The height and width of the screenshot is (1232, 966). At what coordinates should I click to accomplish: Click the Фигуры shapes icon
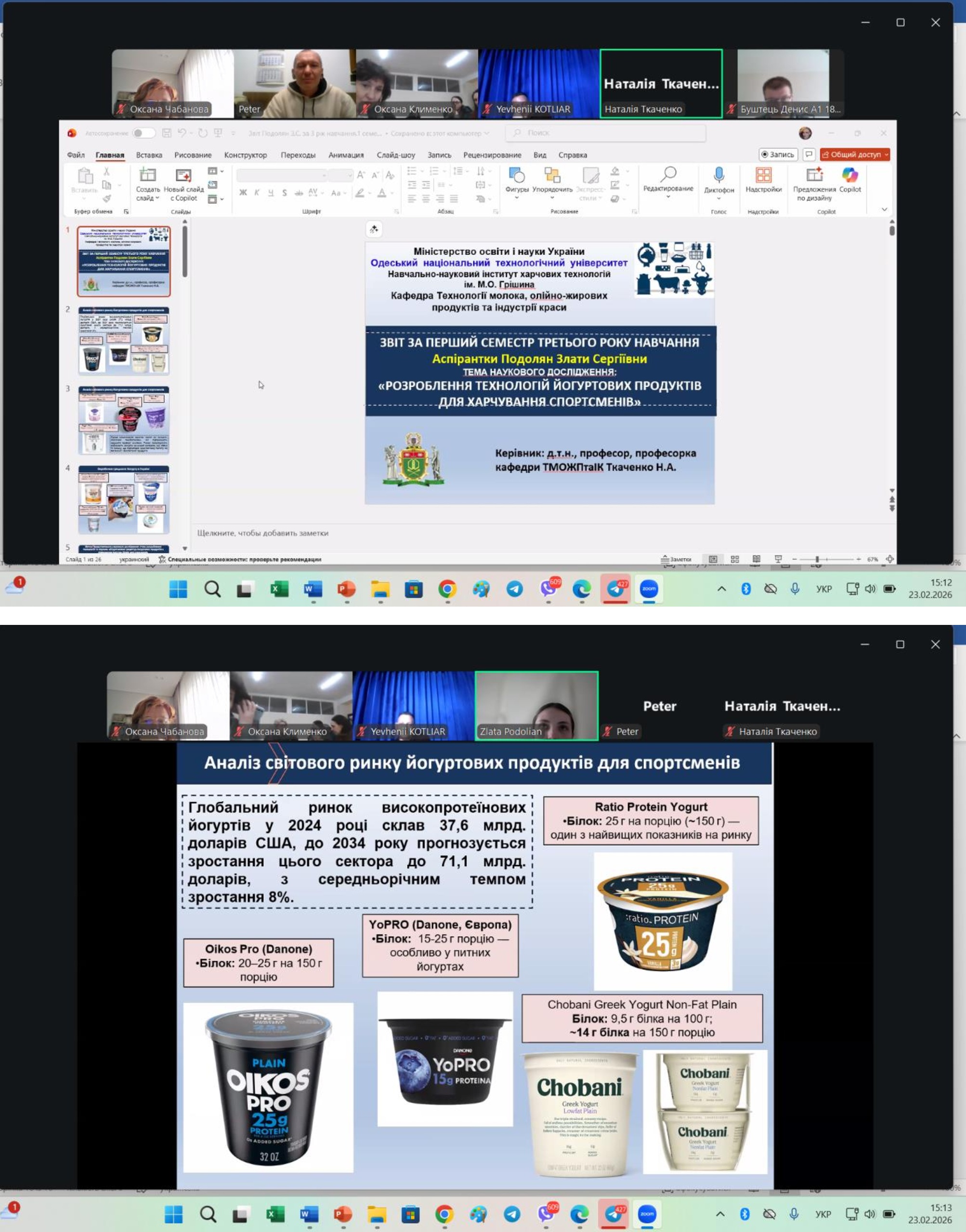coord(516,176)
